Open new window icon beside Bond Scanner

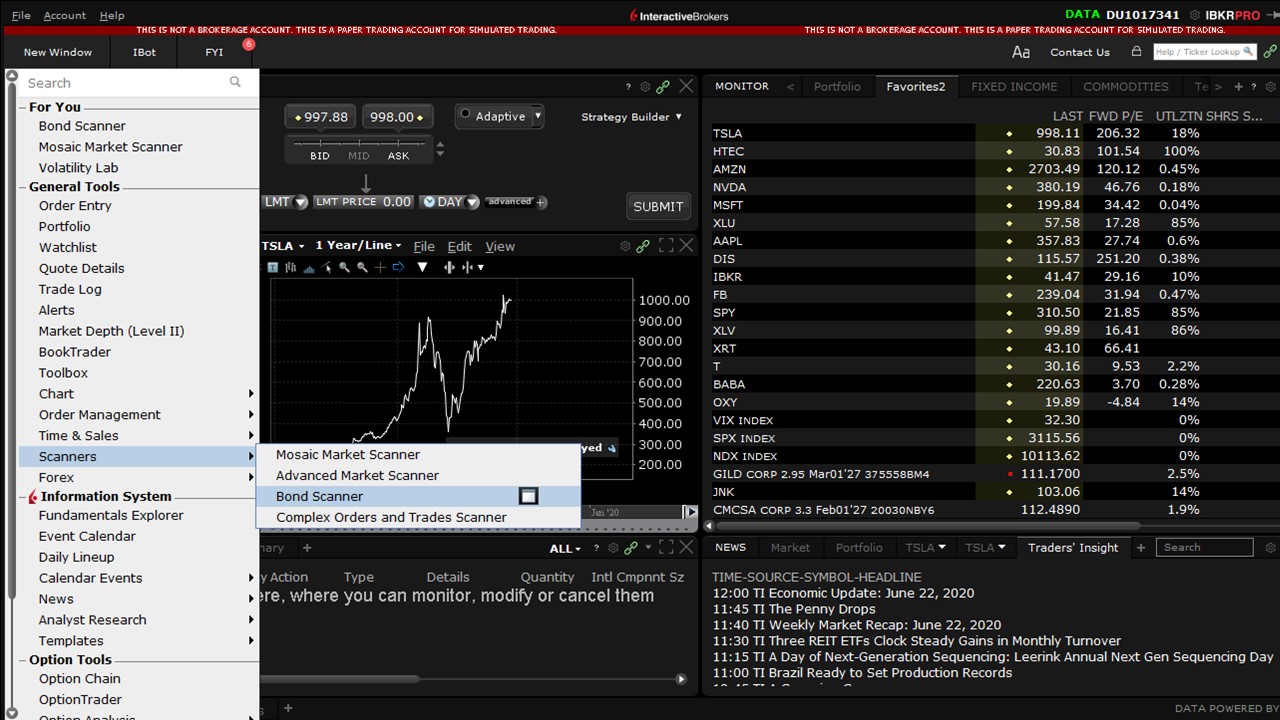528,496
